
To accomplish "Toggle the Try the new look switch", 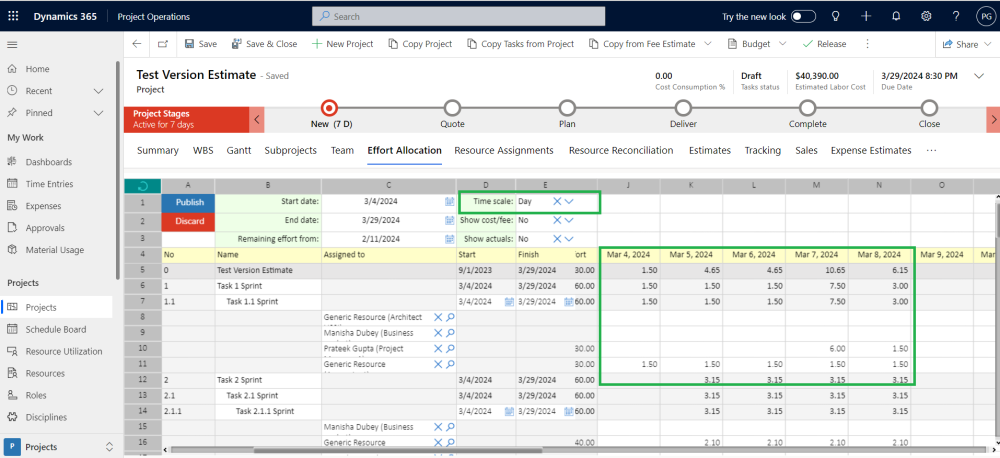I will (803, 16).
